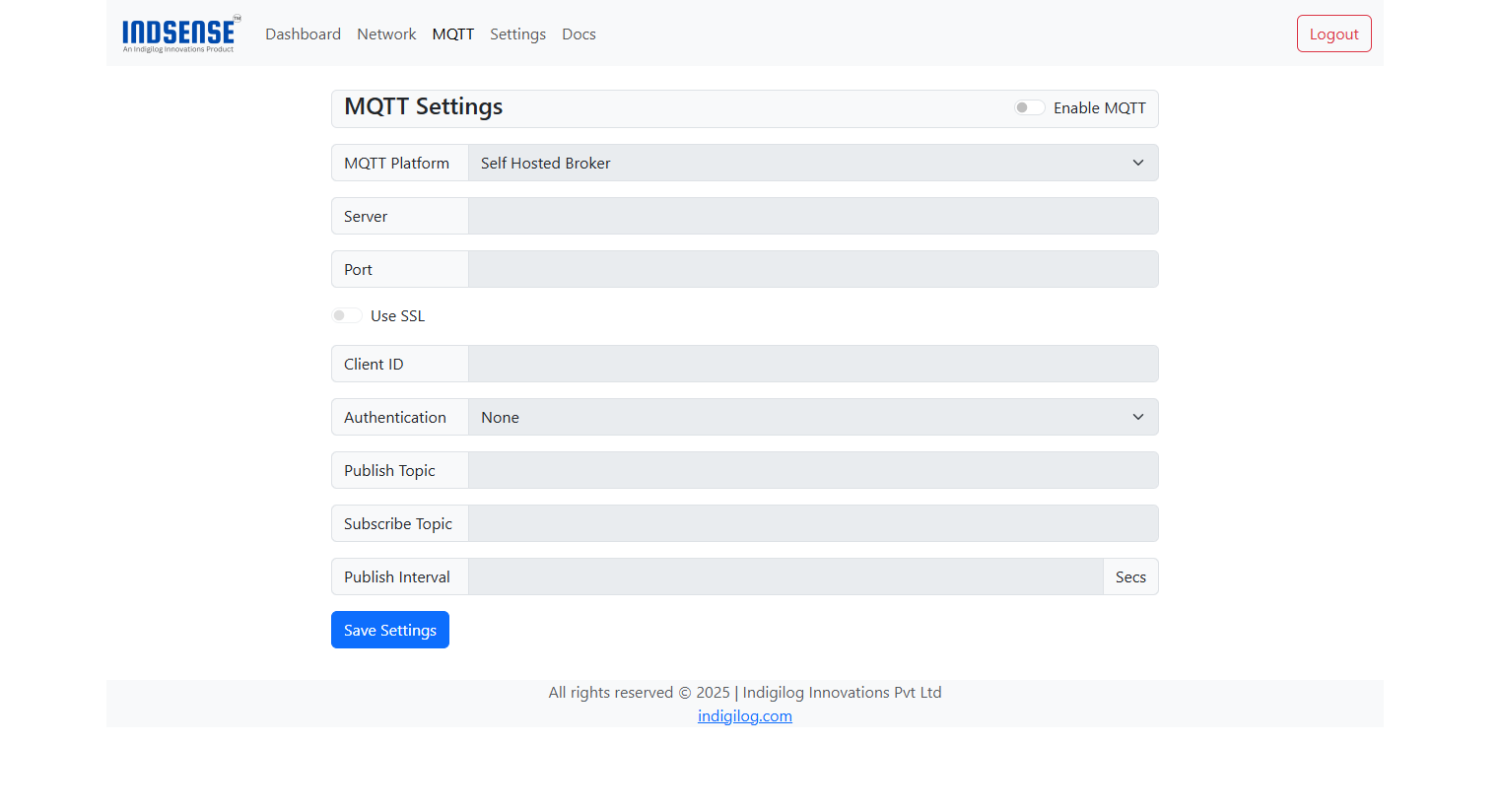The height and width of the screenshot is (812, 1501).
Task: Open the Network settings page
Action: [x=386, y=34]
